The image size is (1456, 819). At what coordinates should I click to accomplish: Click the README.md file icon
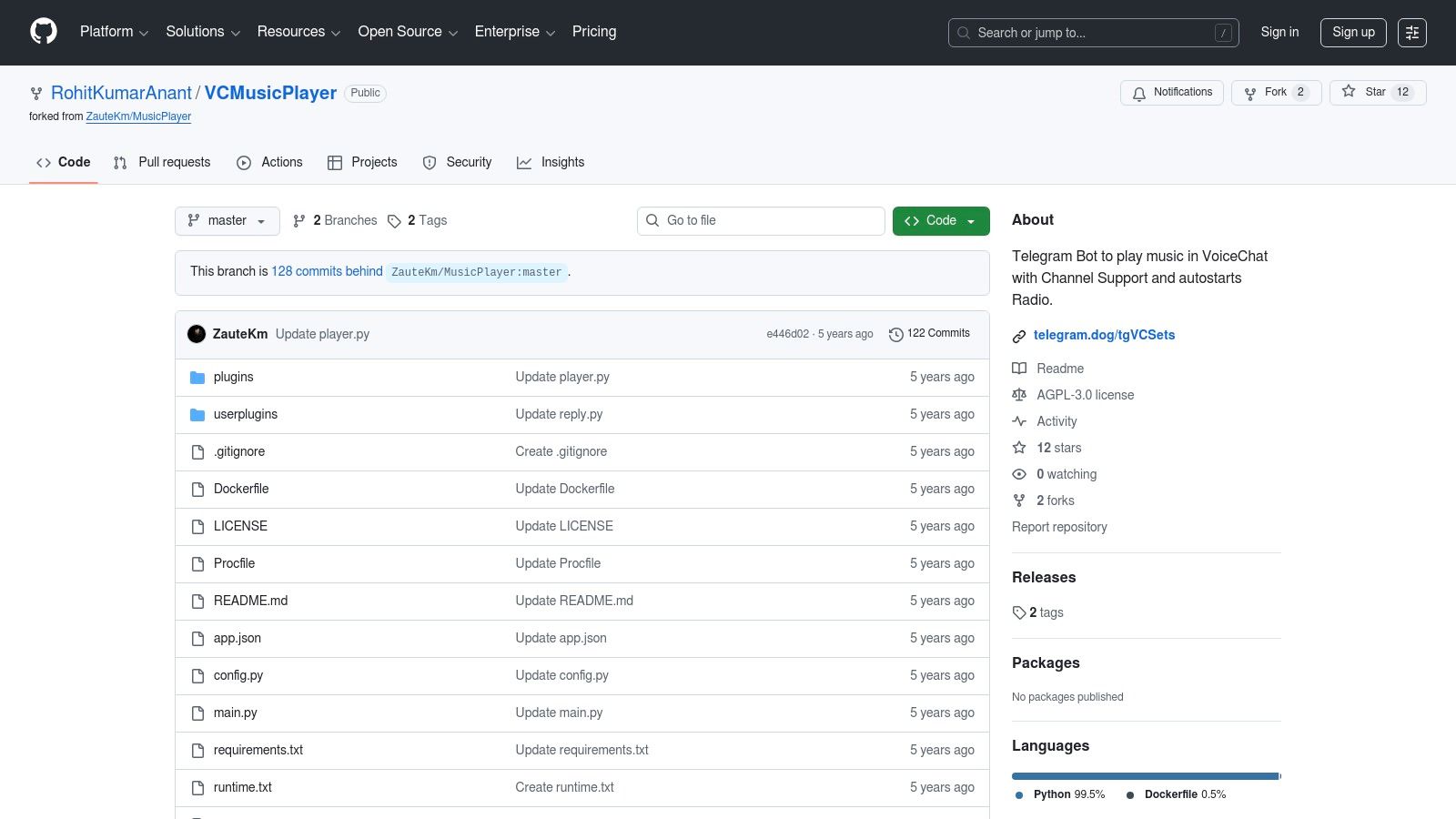(197, 602)
